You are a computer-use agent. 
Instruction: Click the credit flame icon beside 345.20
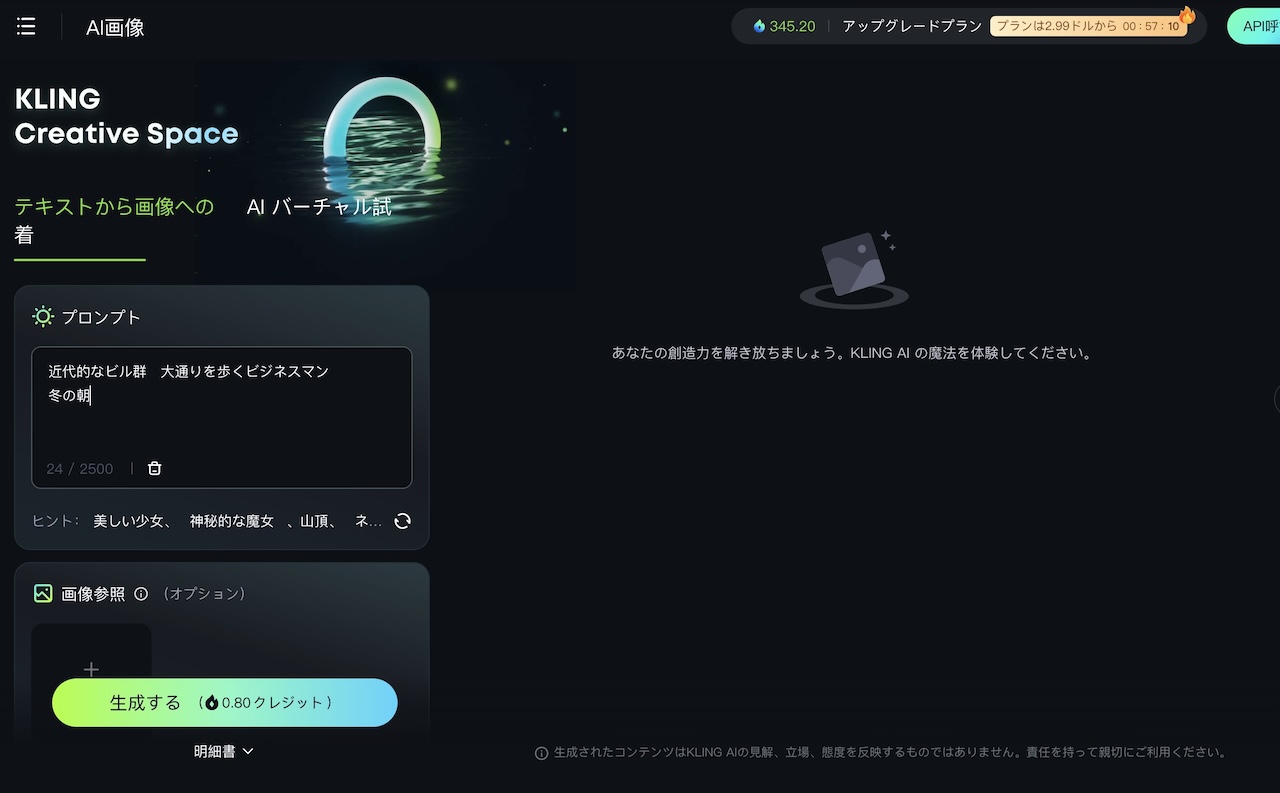[759, 27]
